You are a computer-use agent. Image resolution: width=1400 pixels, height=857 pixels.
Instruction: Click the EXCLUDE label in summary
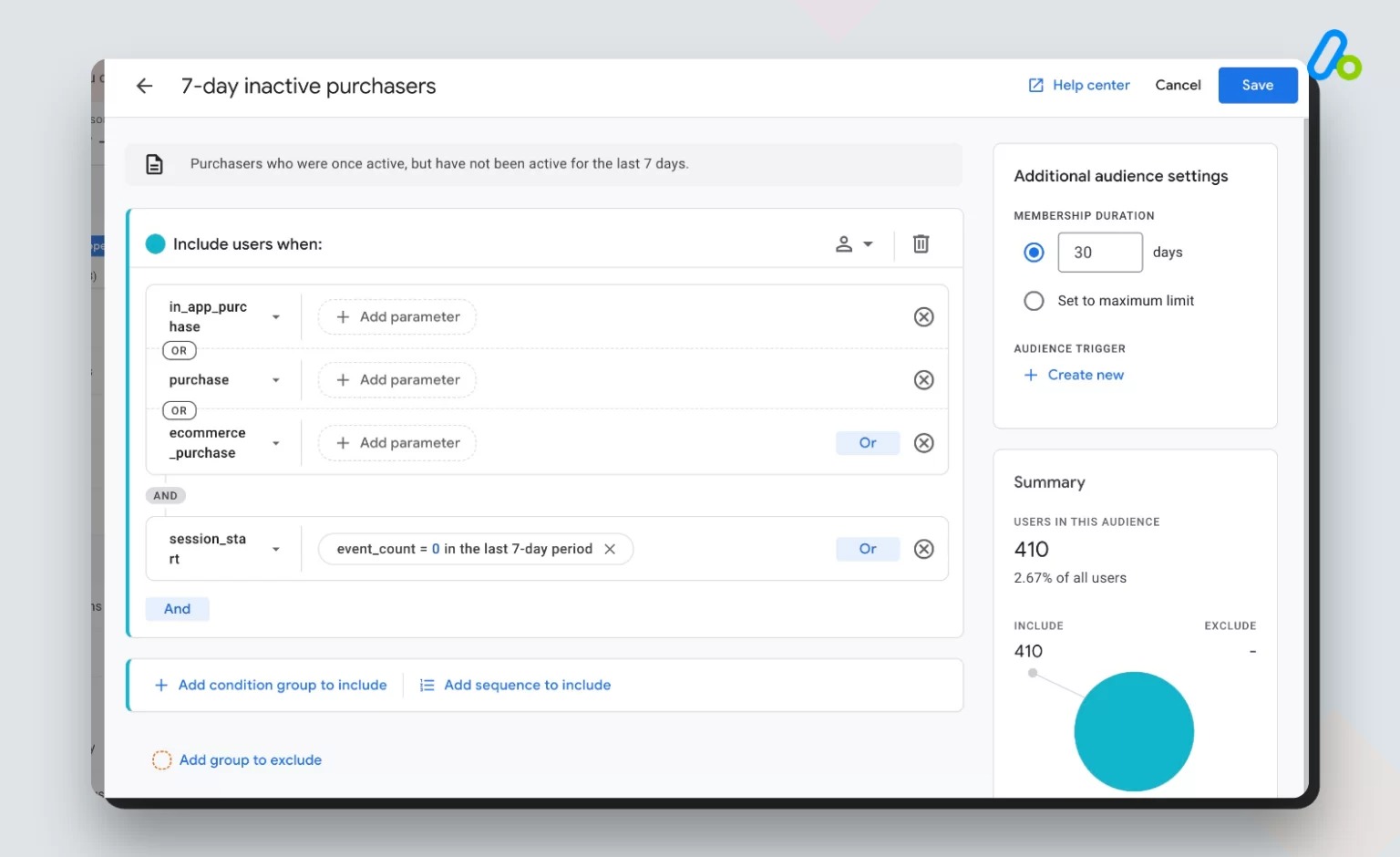pyautogui.click(x=1230, y=626)
